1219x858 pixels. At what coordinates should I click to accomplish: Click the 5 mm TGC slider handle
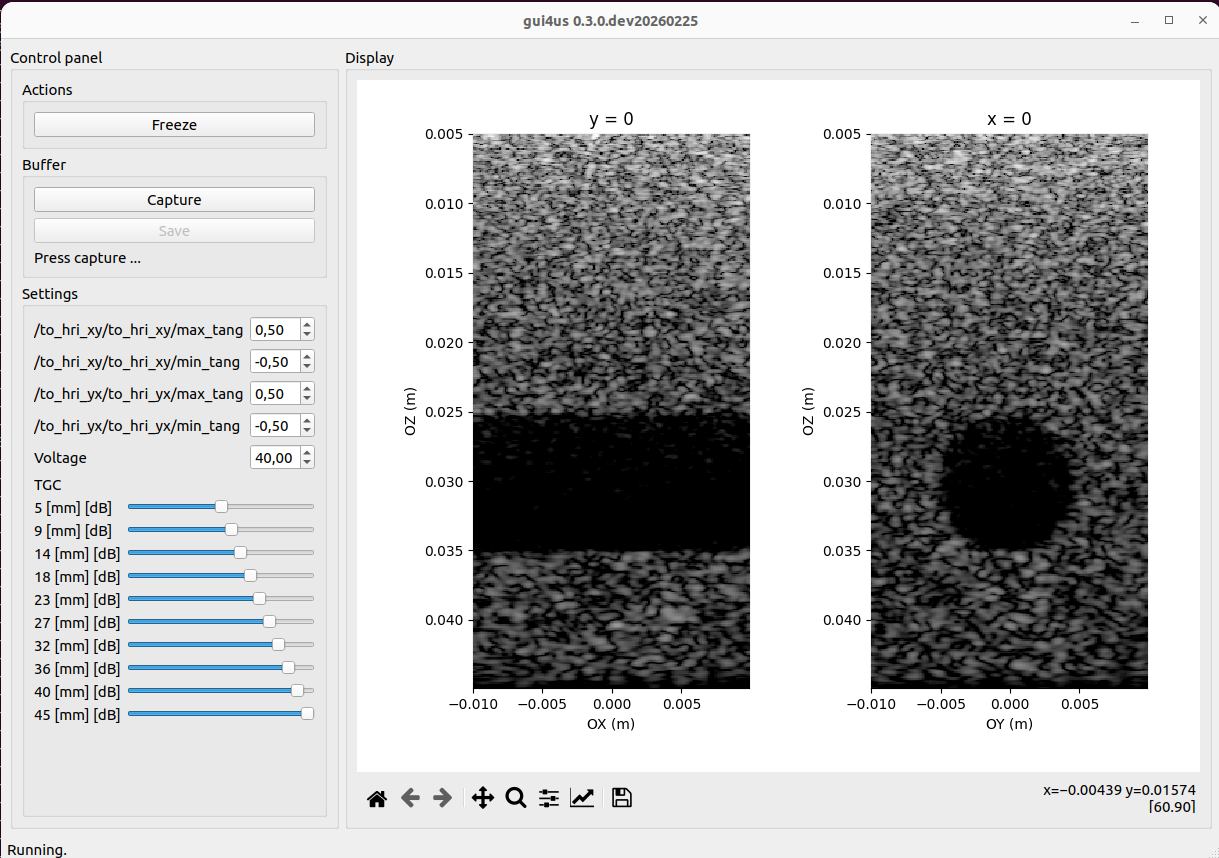[222, 507]
